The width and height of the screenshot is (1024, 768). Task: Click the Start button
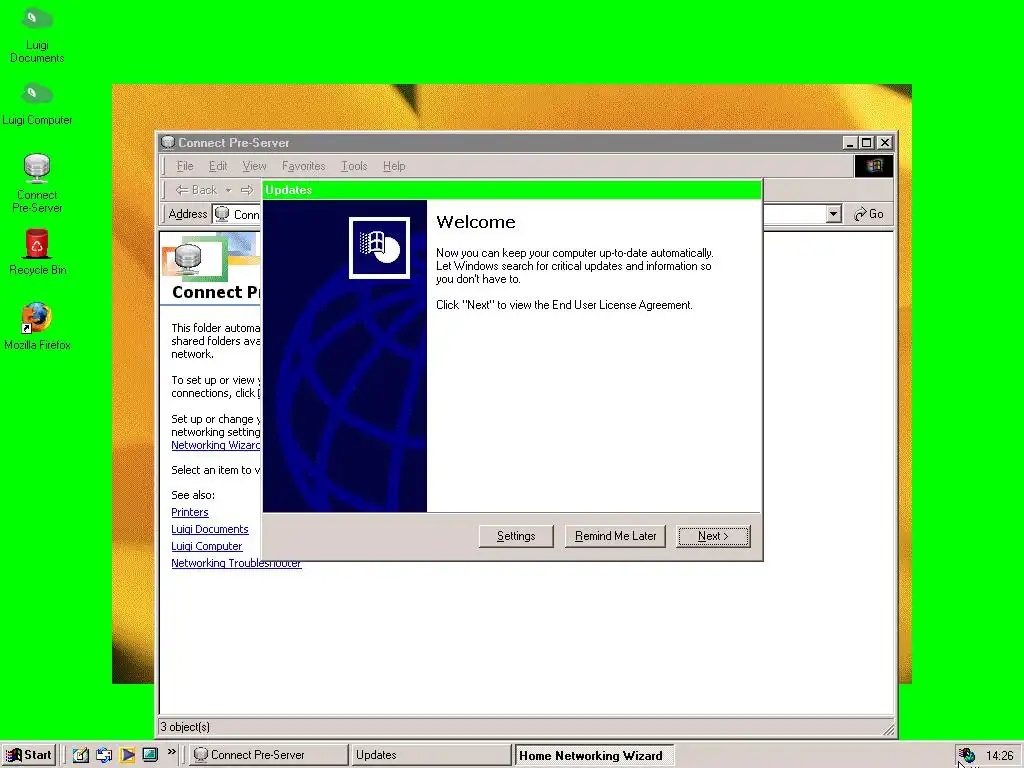pos(29,755)
